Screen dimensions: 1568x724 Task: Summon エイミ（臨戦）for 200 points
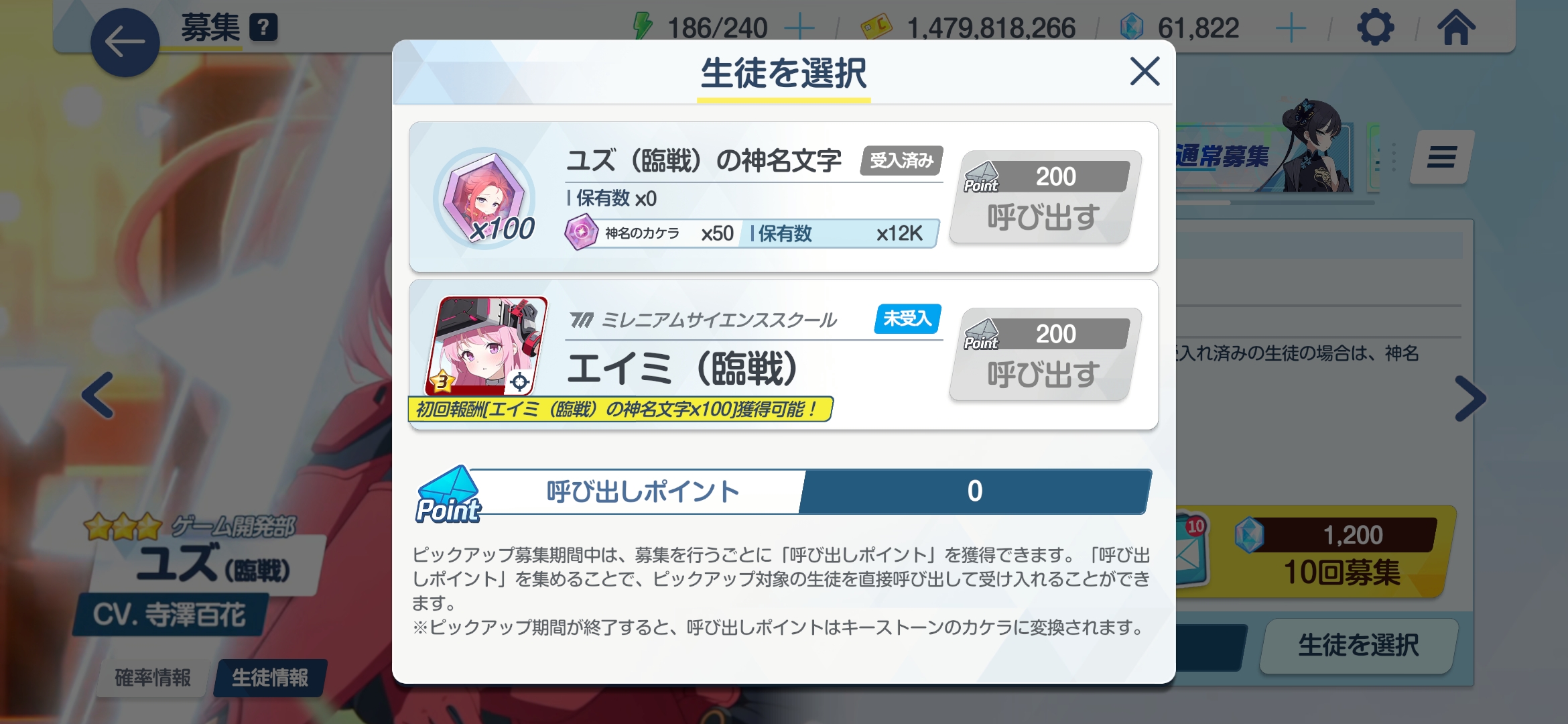pos(1045,355)
